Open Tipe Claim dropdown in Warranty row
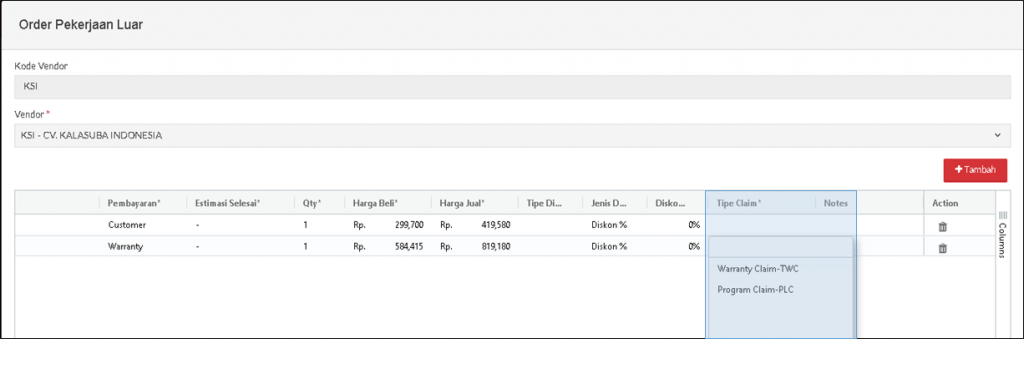1024x384 pixels. pyautogui.click(x=780, y=247)
